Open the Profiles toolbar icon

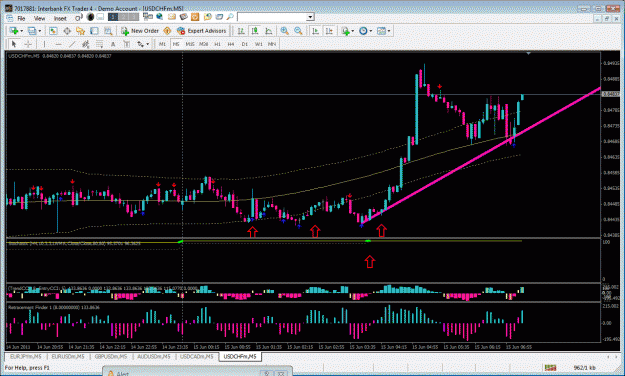(x=32, y=31)
